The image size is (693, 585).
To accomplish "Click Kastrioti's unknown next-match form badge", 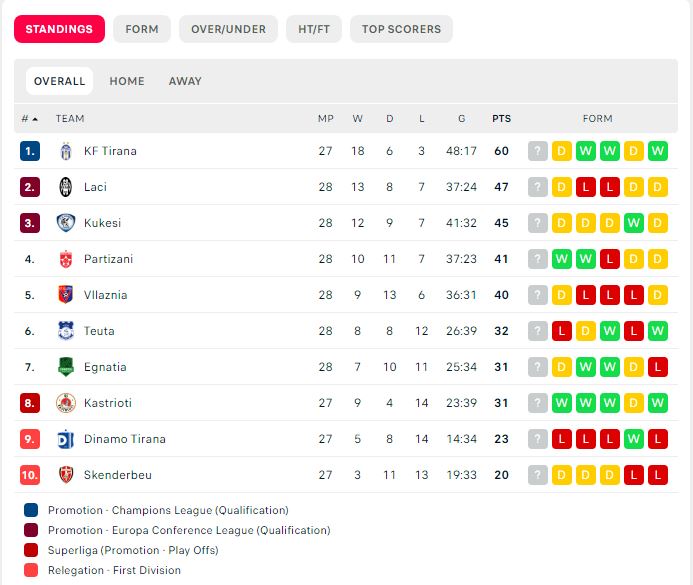I will click(538, 403).
